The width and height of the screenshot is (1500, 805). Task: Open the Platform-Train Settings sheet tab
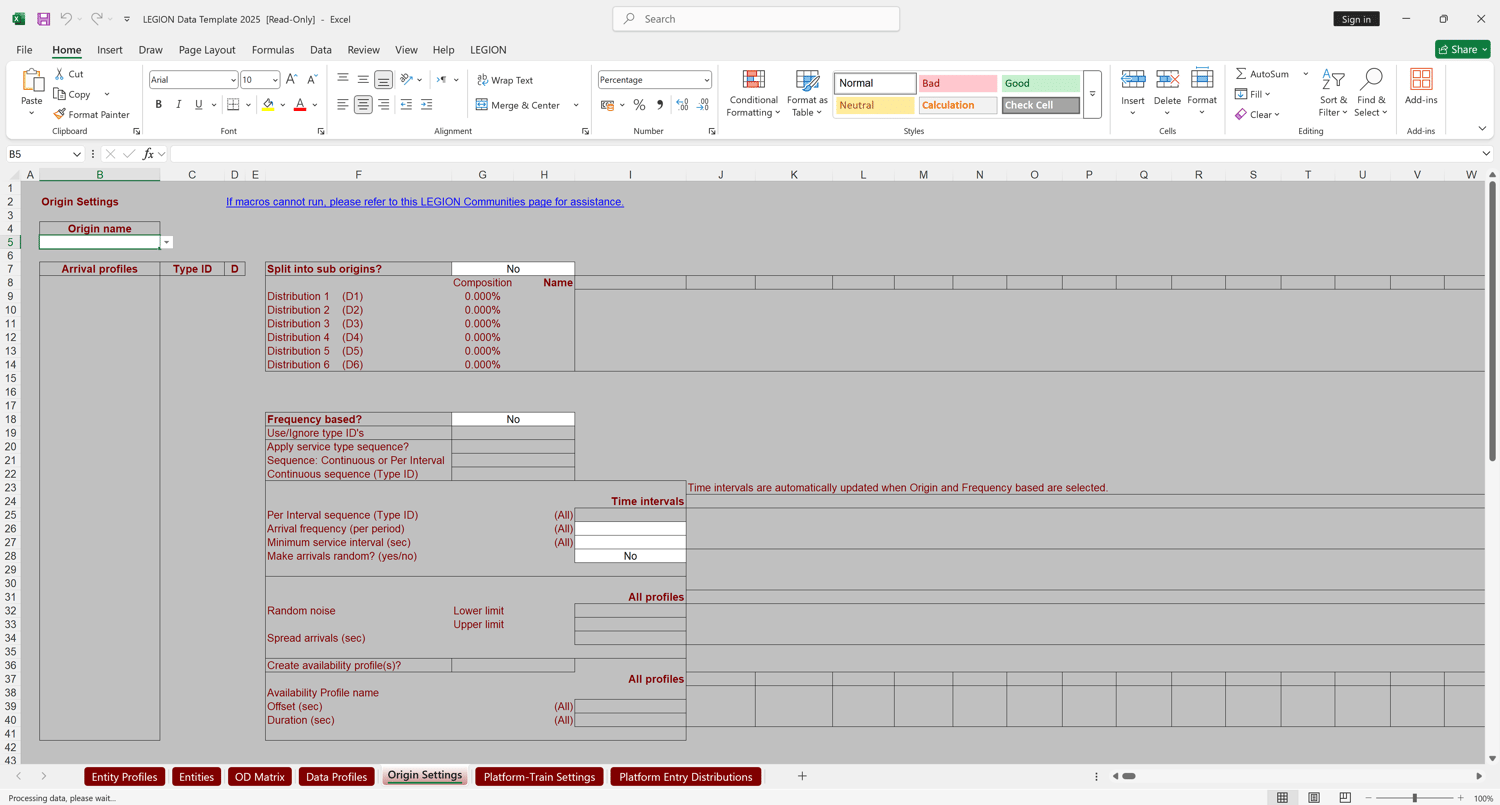[539, 777]
